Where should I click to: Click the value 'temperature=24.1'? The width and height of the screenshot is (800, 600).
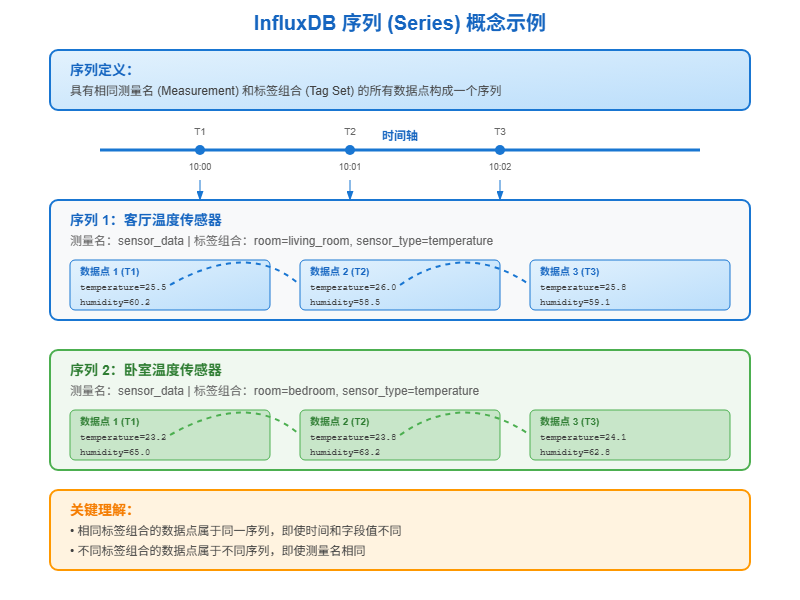583,437
